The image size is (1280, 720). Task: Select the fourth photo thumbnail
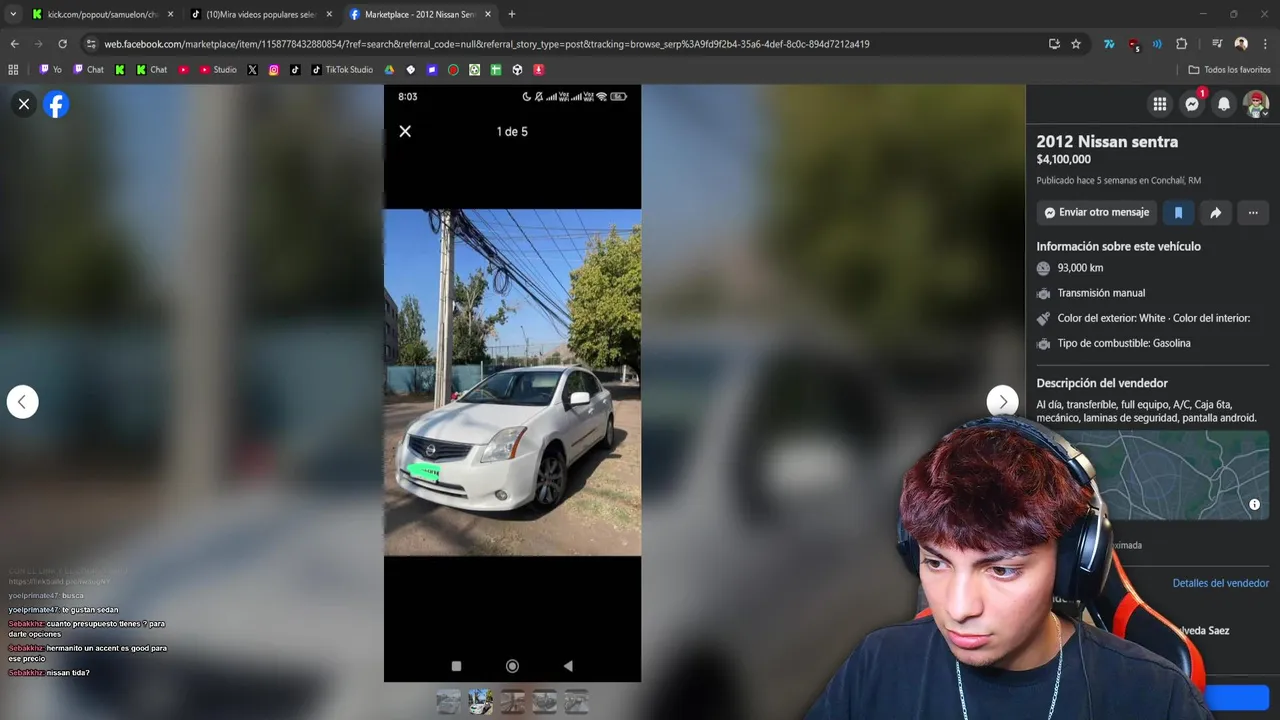coord(544,702)
